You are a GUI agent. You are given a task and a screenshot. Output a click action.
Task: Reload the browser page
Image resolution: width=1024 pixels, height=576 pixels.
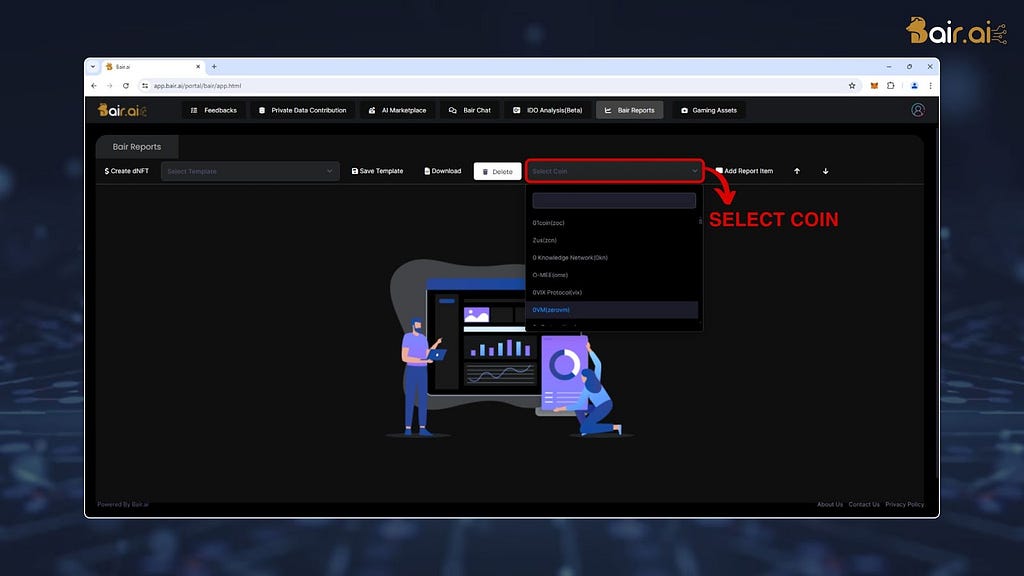pyautogui.click(x=125, y=86)
